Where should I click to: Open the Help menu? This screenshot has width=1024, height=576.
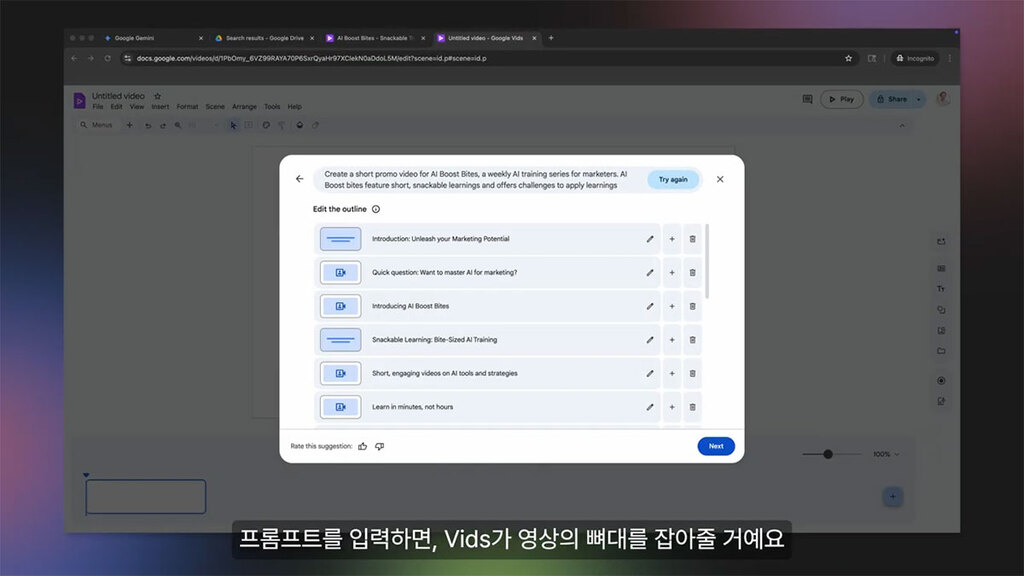295,106
